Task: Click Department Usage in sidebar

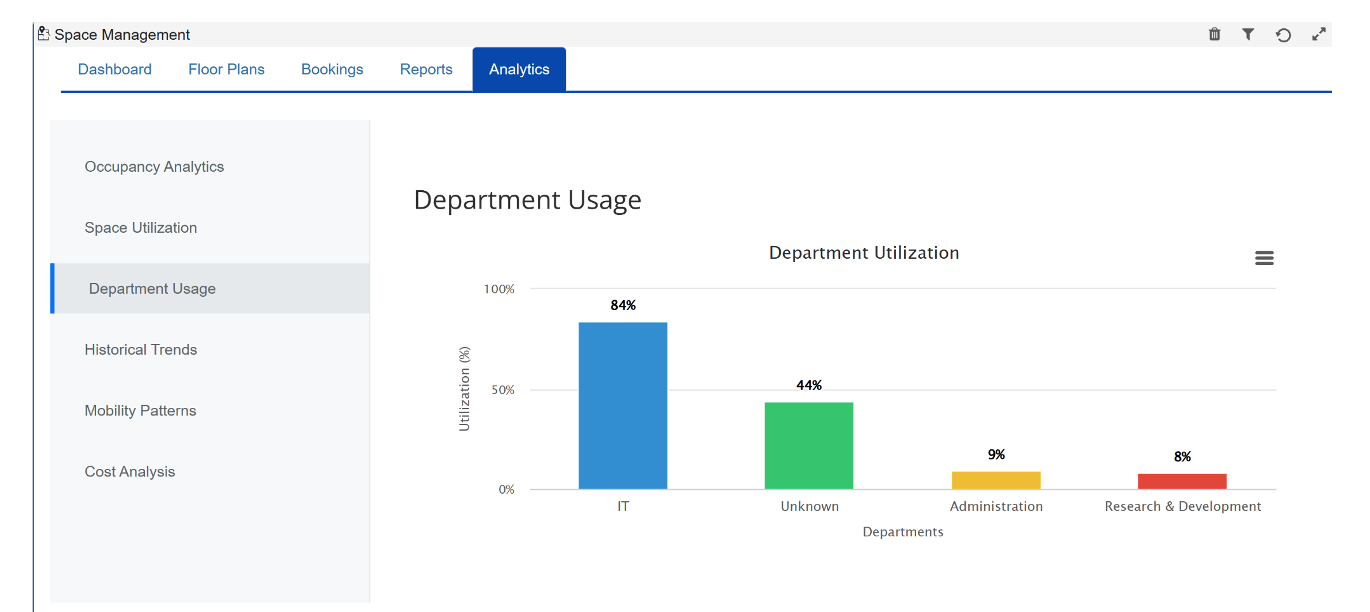Action: [x=152, y=289]
